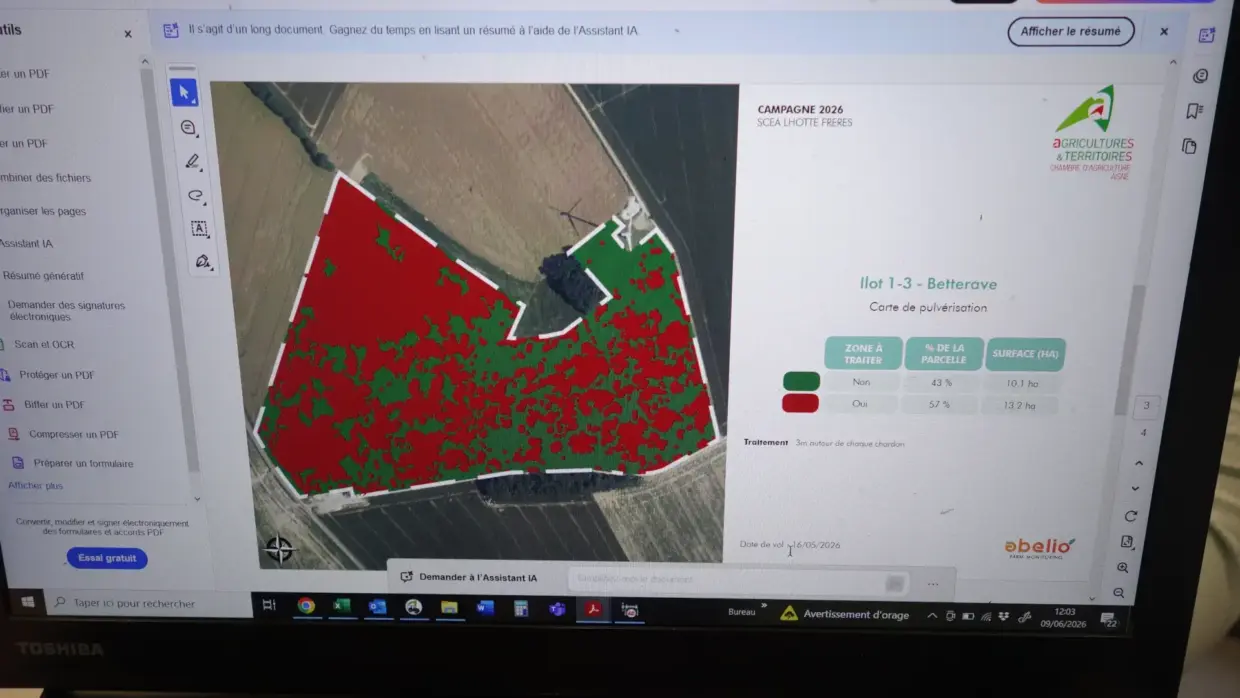The image size is (1240, 698).
Task: Click the red Oui legend swatch
Action: click(800, 403)
